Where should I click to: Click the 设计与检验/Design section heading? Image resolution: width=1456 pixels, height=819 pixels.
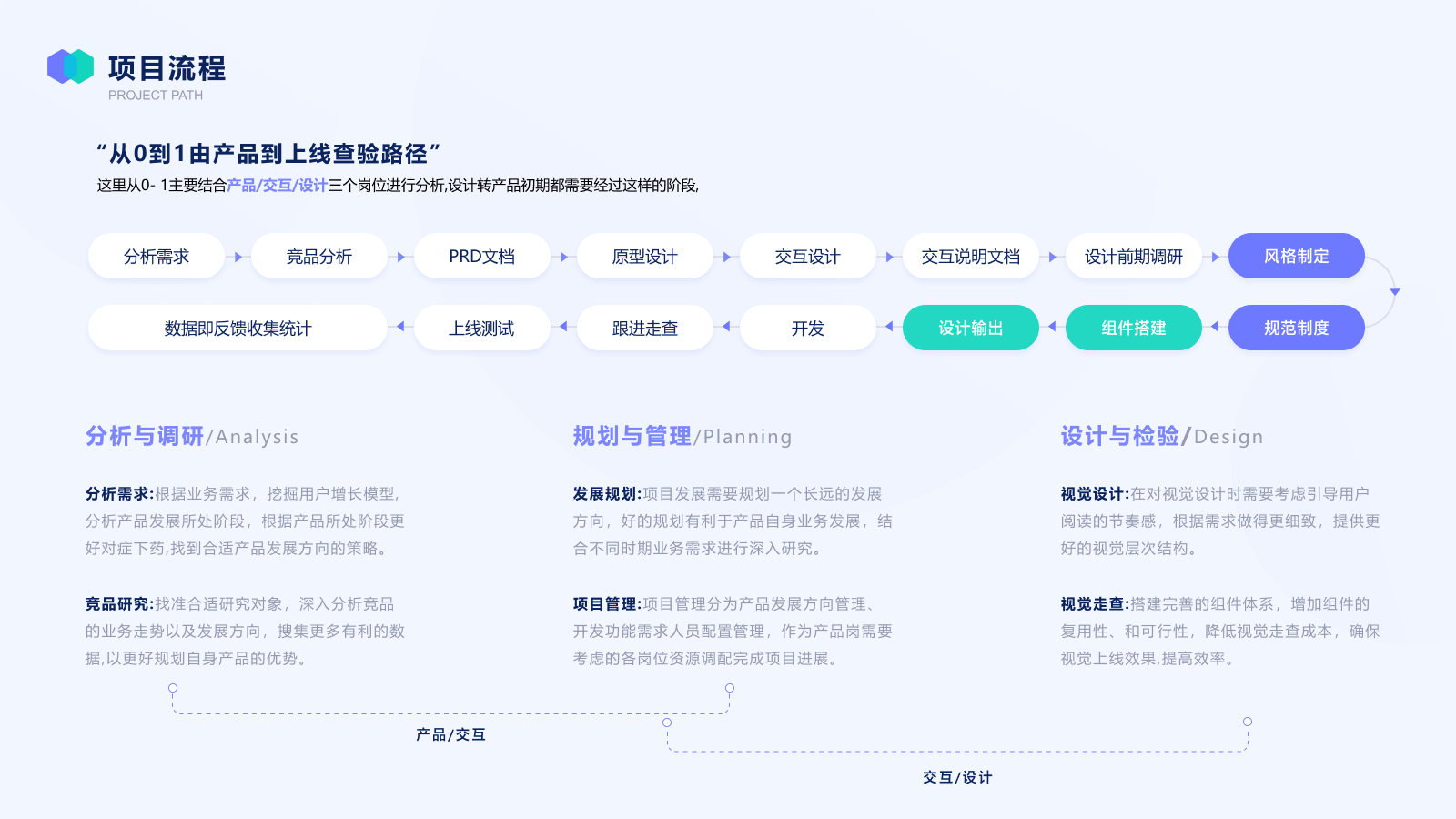click(x=1162, y=436)
